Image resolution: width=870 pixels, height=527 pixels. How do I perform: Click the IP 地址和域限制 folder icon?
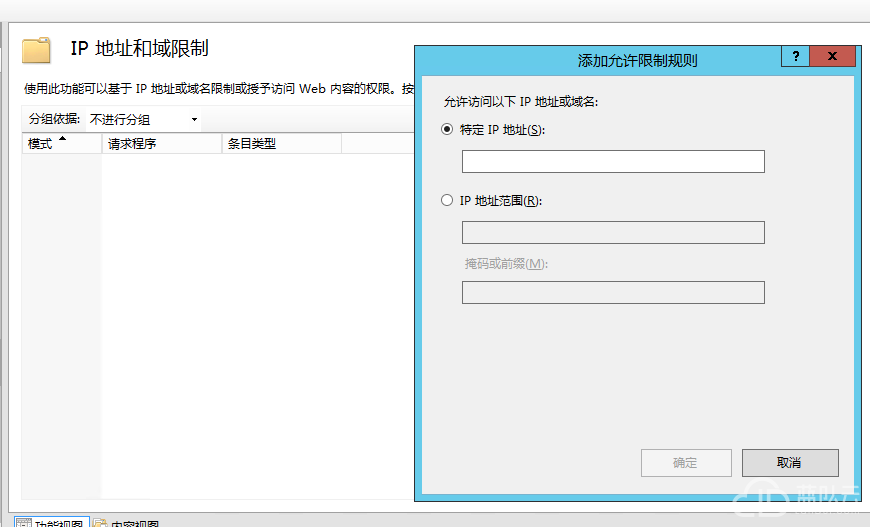click(37, 50)
